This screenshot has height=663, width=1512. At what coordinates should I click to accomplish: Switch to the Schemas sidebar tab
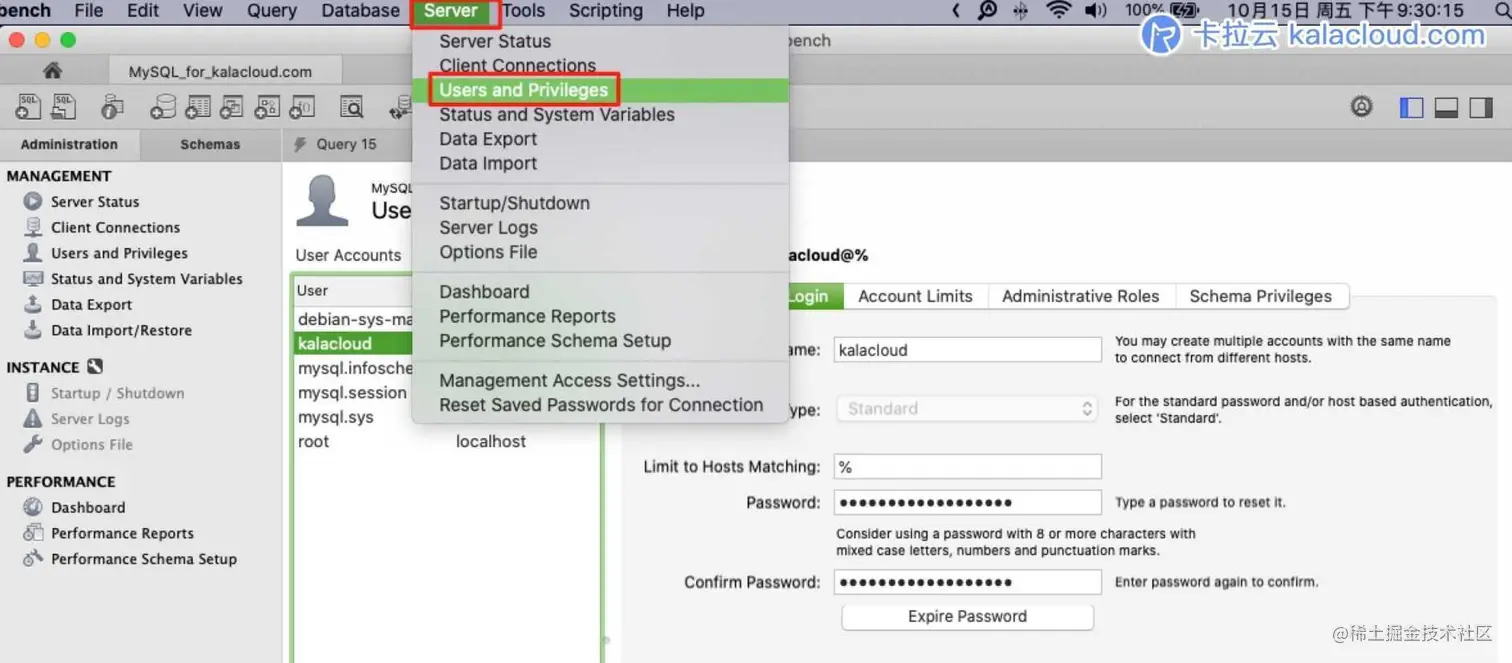[210, 144]
